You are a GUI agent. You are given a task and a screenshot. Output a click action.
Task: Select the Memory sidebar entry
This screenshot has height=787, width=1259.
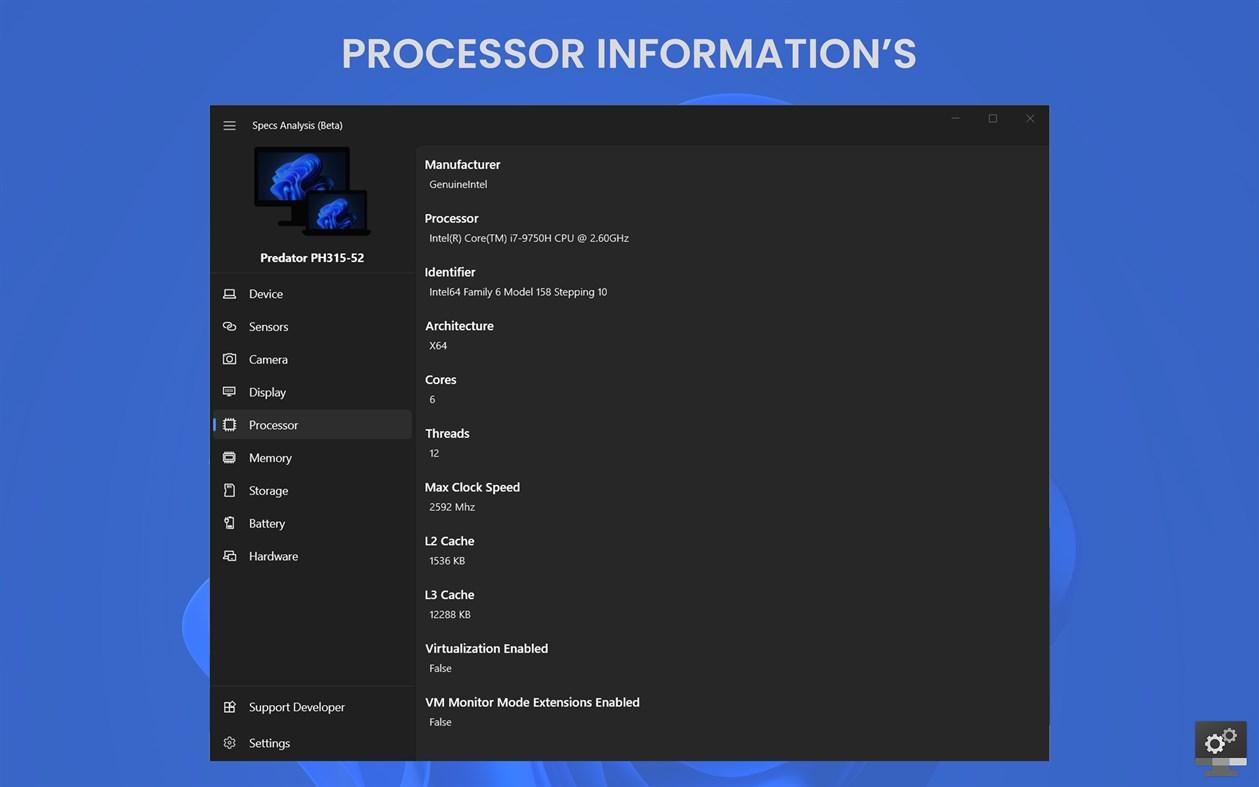point(270,457)
